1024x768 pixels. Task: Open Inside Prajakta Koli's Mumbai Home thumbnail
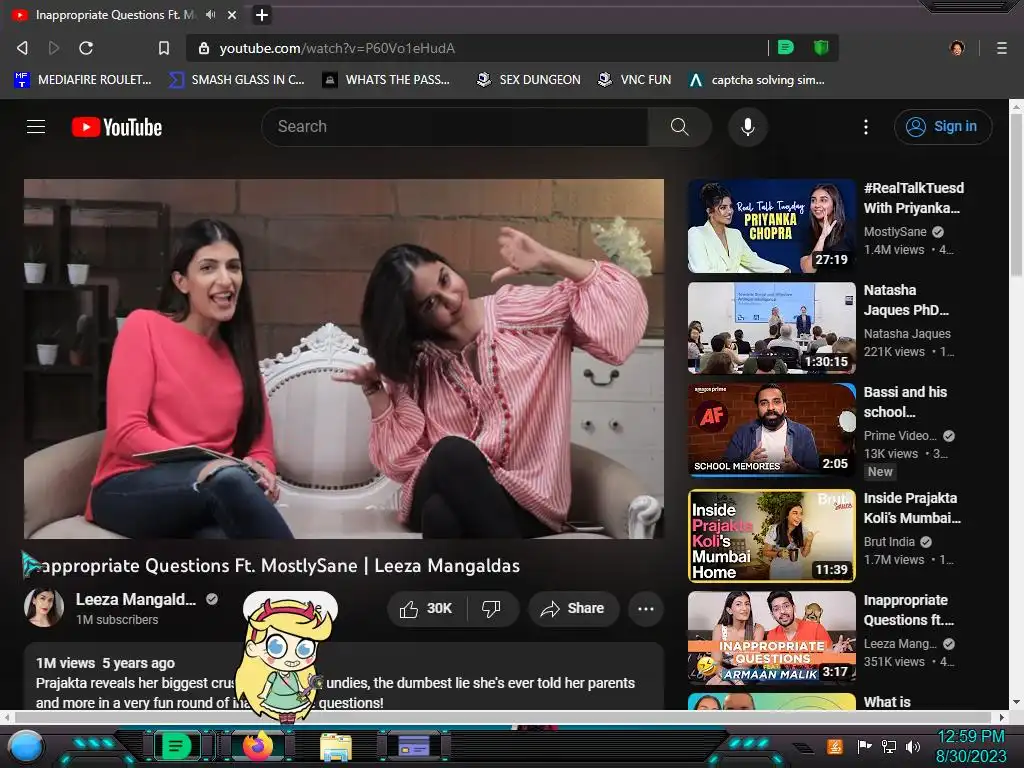coord(771,536)
